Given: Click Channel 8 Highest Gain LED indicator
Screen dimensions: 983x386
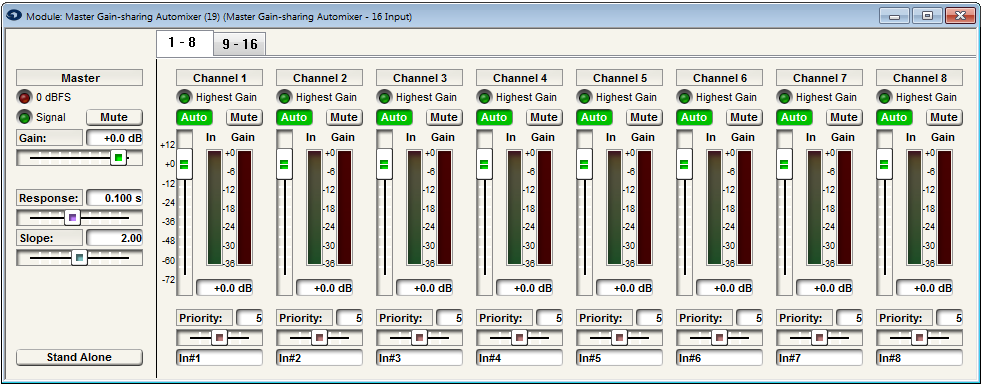Looking at the screenshot, I should tap(885, 97).
